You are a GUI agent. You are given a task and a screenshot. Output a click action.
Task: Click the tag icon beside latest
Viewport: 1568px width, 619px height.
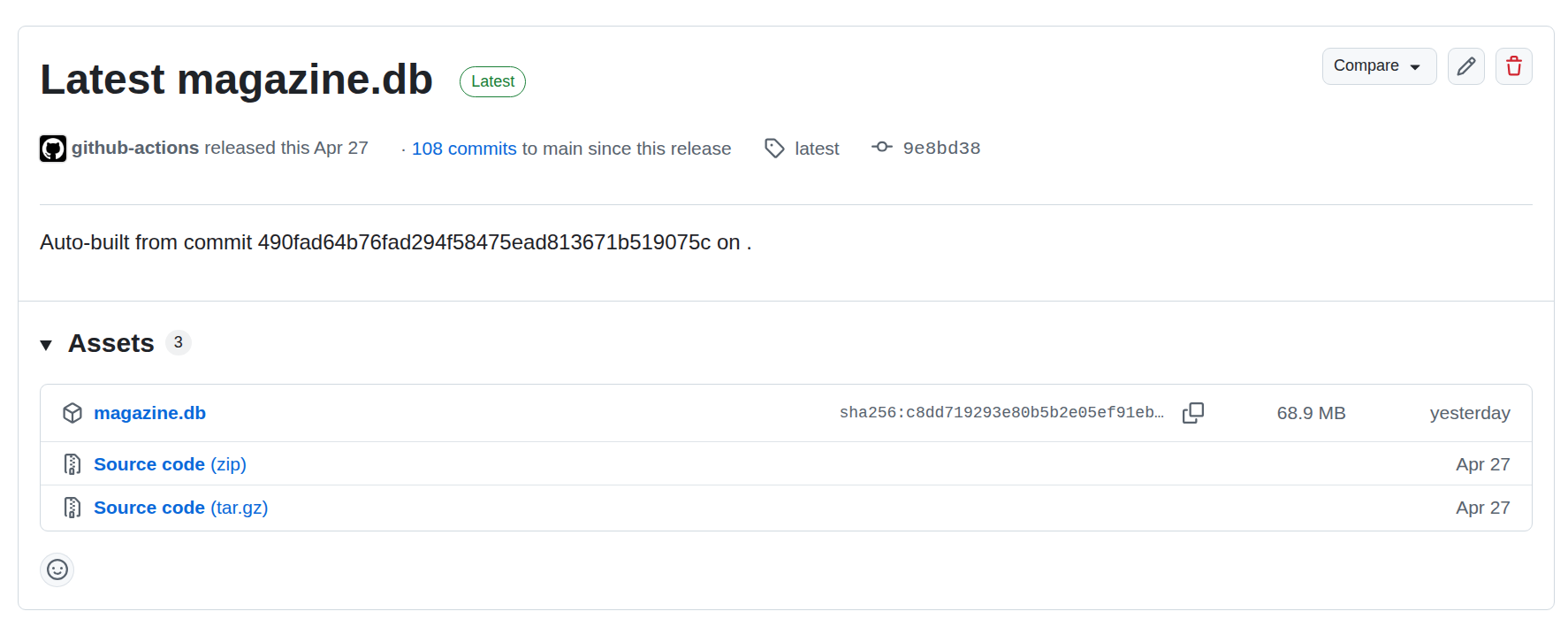[774, 149]
